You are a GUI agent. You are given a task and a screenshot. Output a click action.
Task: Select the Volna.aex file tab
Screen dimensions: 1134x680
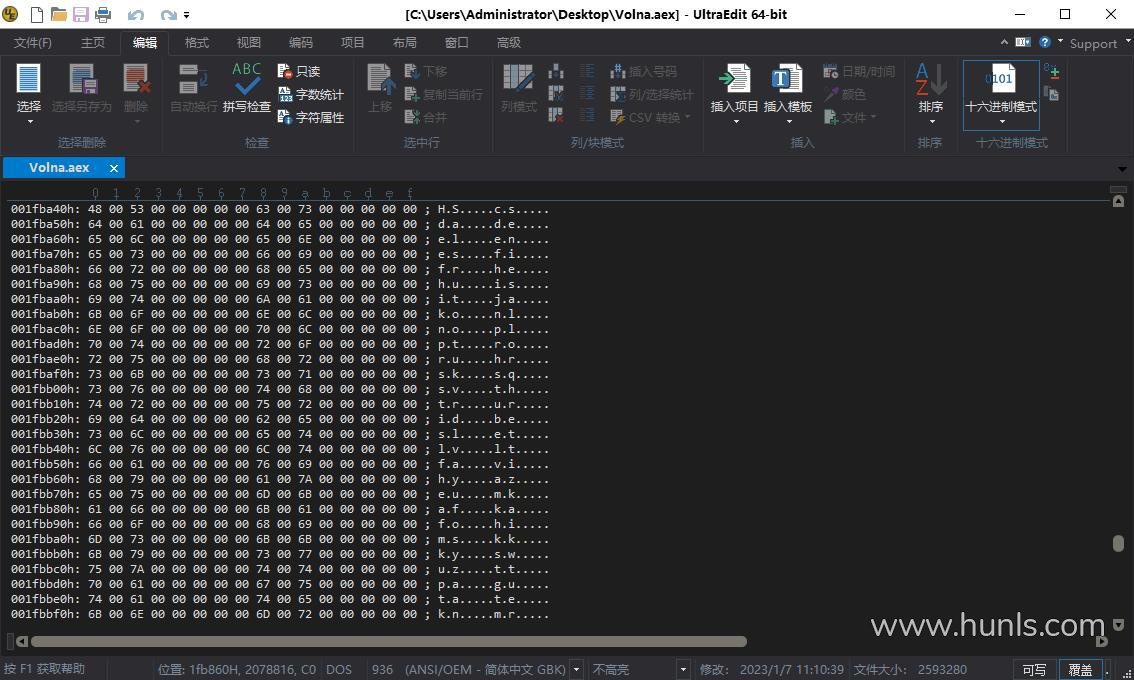(x=59, y=168)
